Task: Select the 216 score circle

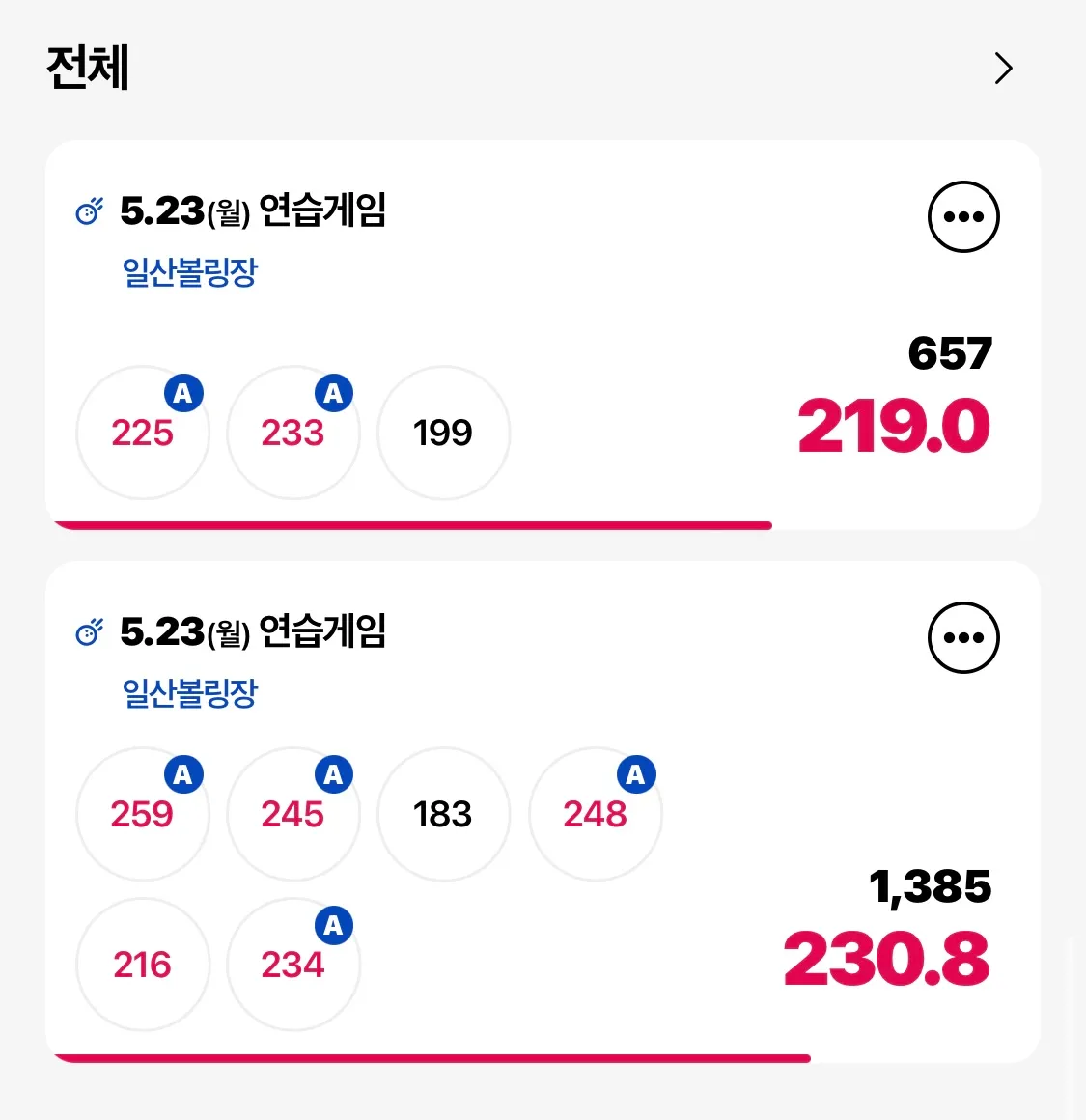Action: coord(143,964)
